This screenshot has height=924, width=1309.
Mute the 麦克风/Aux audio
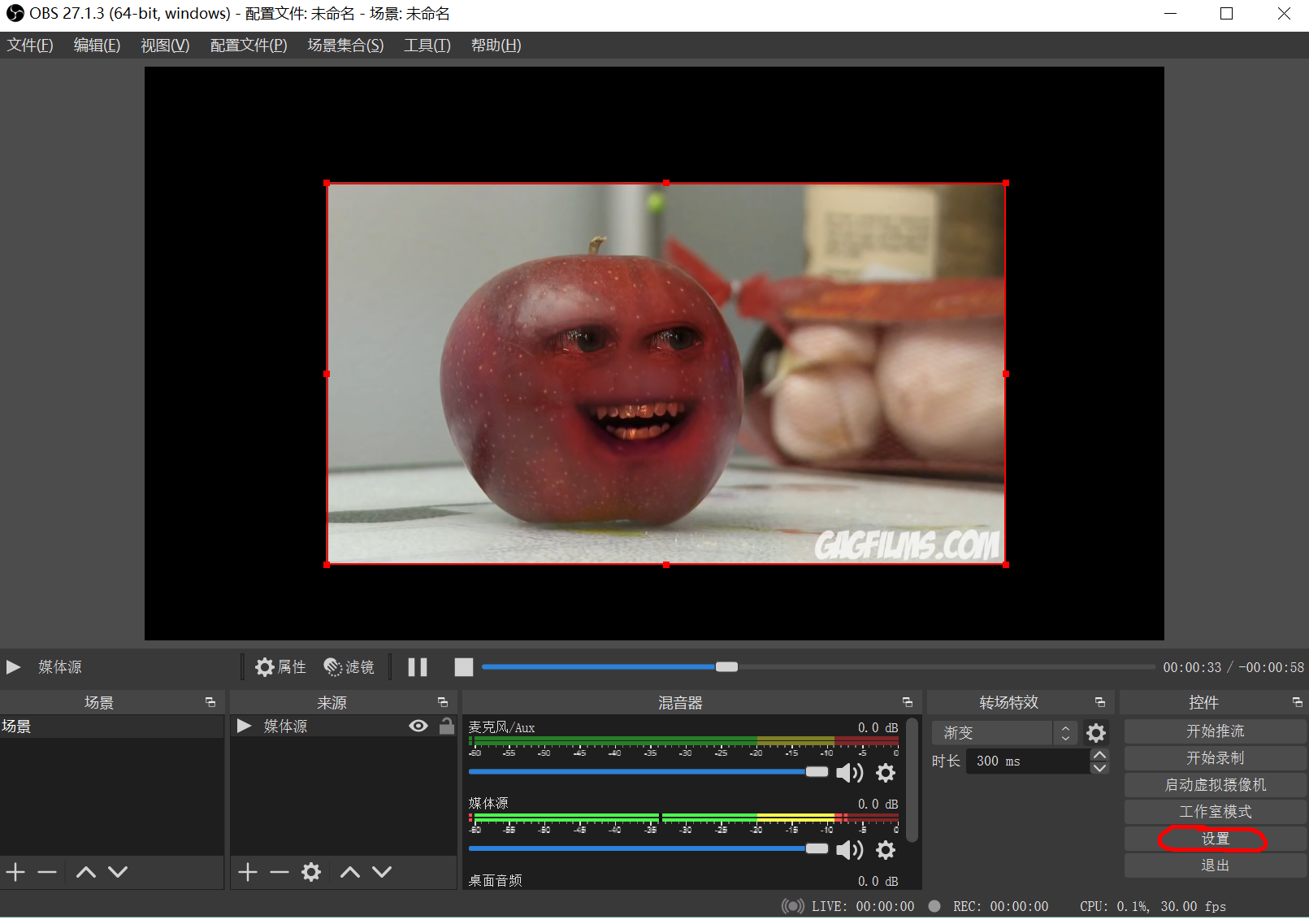coord(849,773)
